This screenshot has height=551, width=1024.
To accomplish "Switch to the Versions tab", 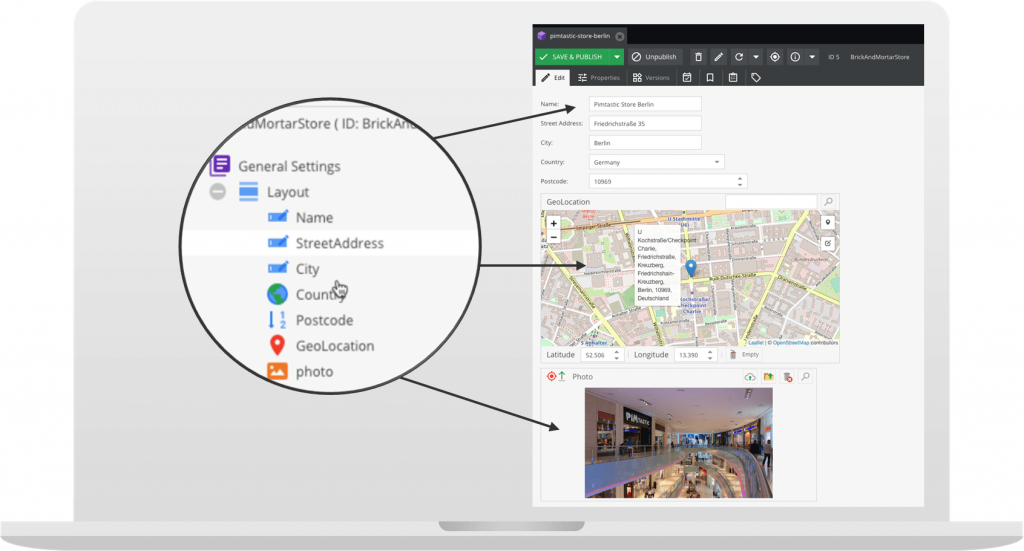I will click(x=651, y=78).
